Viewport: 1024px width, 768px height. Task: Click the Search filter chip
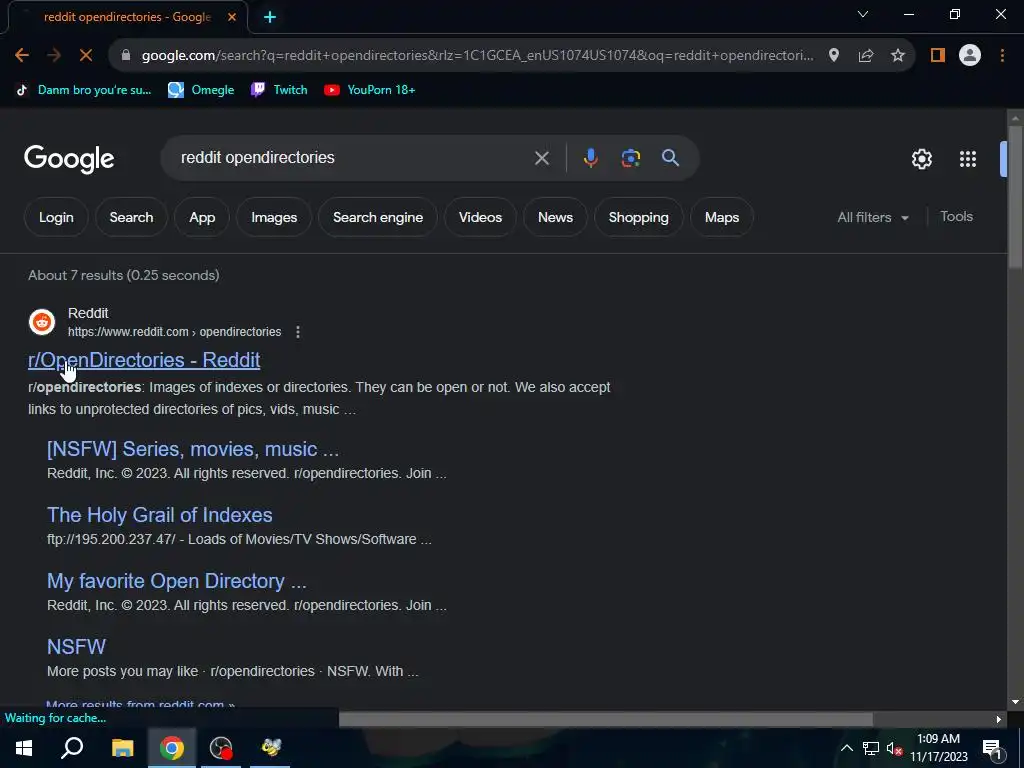[x=131, y=217]
